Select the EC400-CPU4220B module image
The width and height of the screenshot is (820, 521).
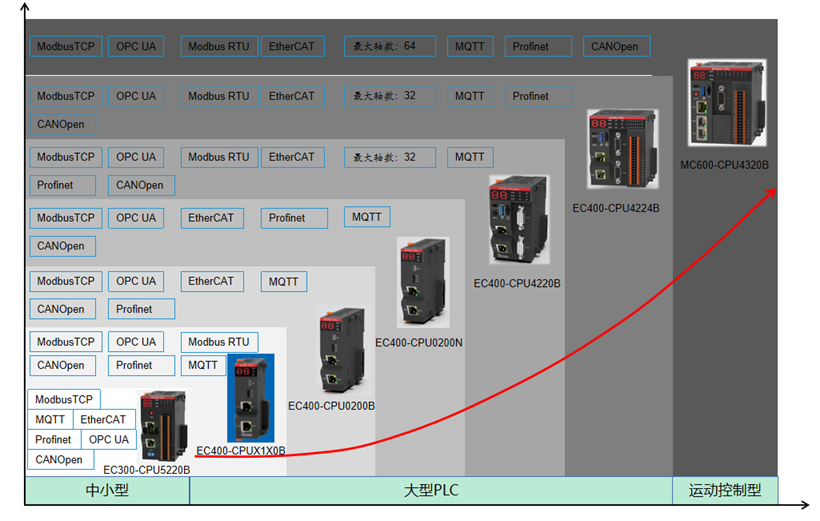click(x=519, y=220)
